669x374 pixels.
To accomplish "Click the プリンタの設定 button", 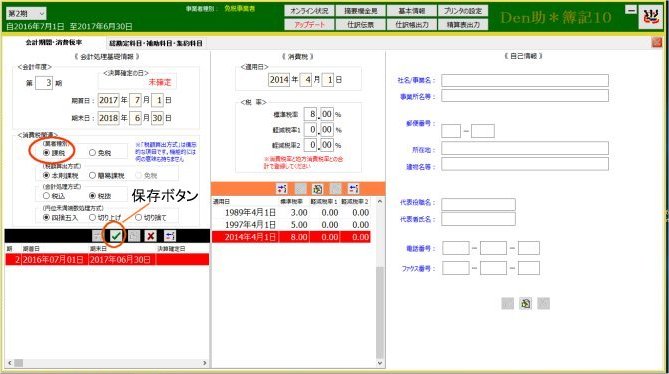I will [x=463, y=11].
